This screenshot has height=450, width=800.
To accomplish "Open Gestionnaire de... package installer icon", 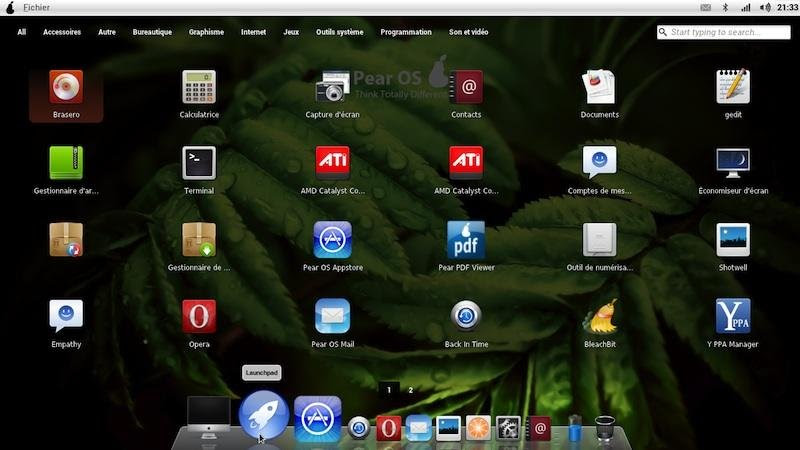I will click(x=199, y=240).
